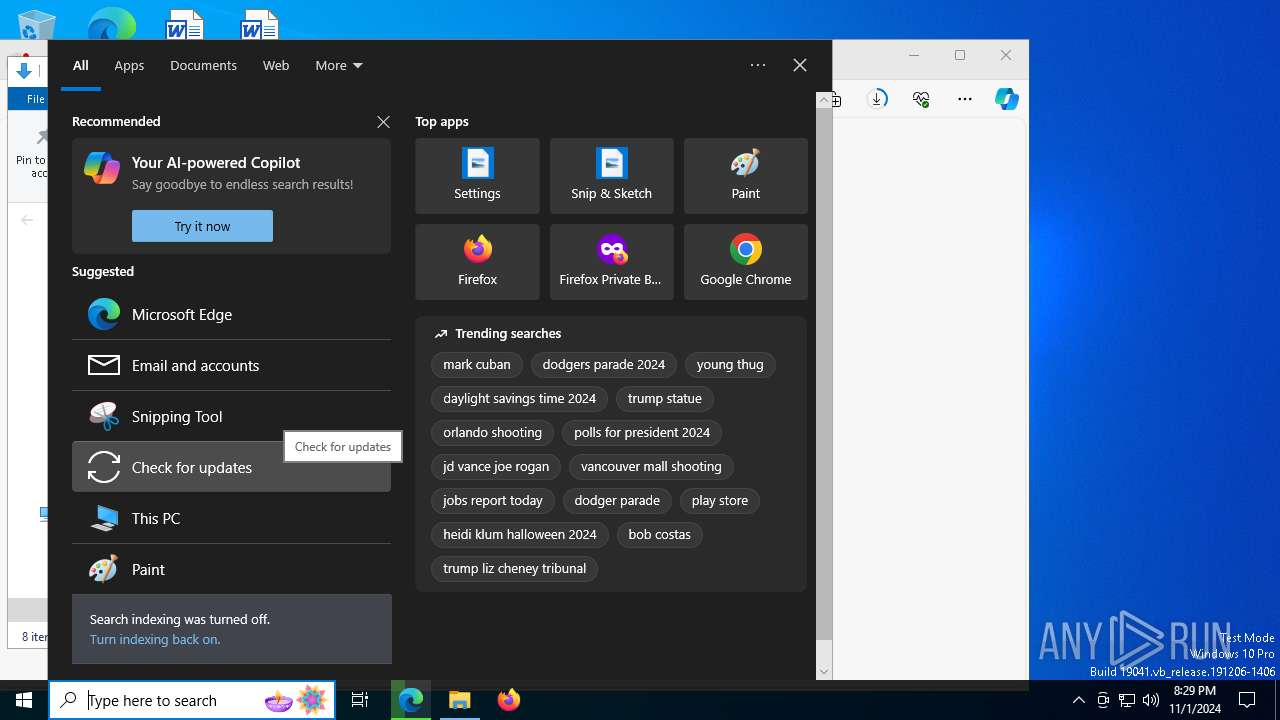Search trending 'polls for president 2024'
This screenshot has width=1280, height=720.
tap(642, 433)
